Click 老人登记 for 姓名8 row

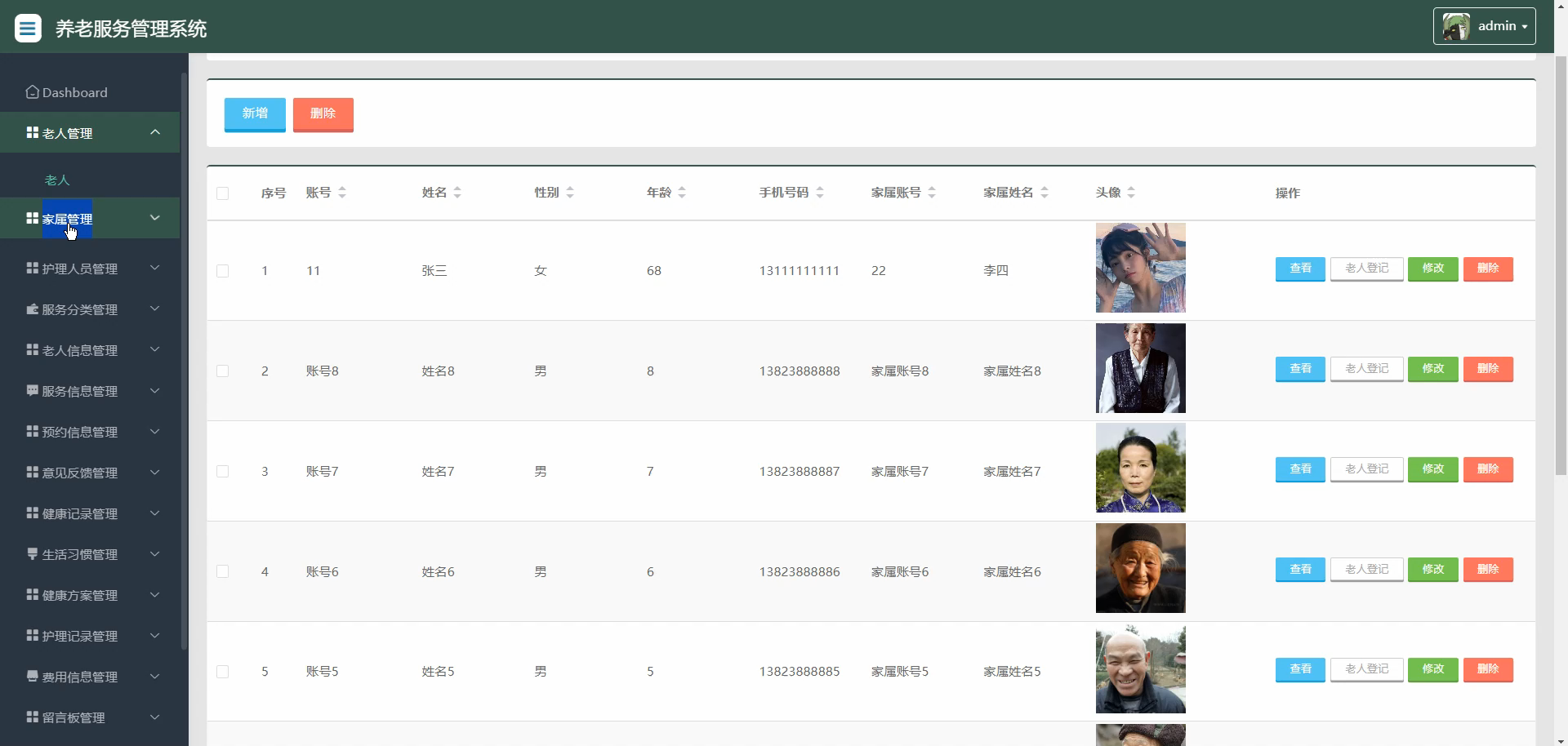point(1367,369)
